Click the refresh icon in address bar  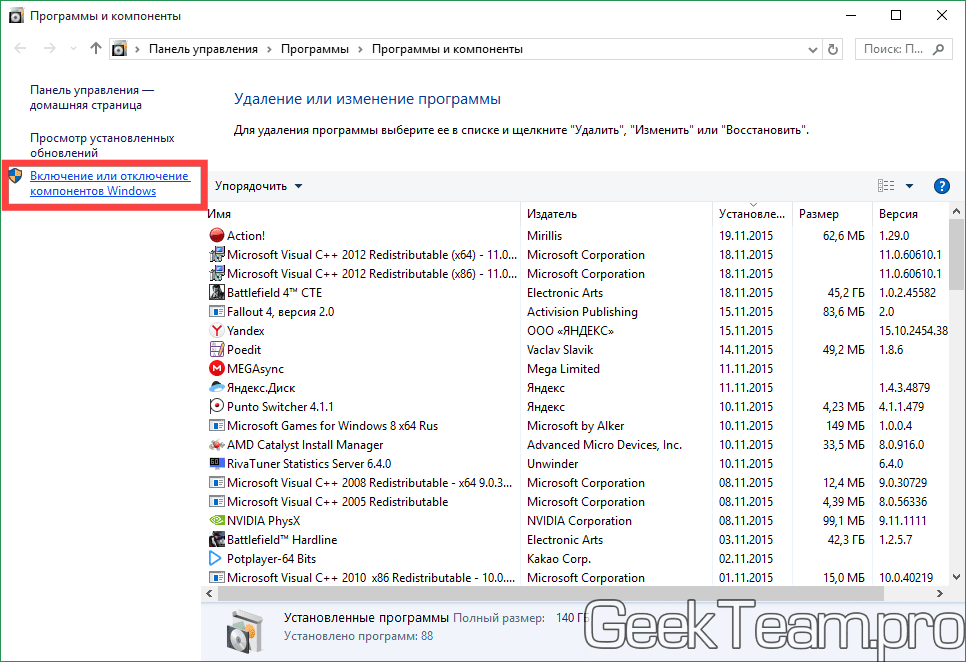(x=833, y=49)
